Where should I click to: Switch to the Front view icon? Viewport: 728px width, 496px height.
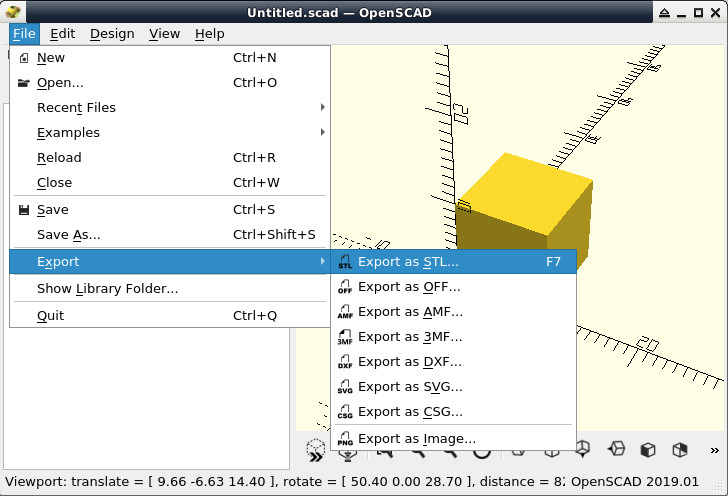click(648, 449)
